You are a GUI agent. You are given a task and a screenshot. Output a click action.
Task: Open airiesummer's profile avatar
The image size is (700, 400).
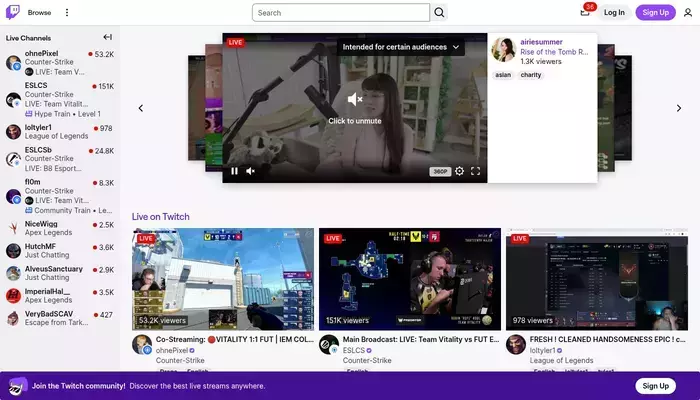[x=504, y=50]
